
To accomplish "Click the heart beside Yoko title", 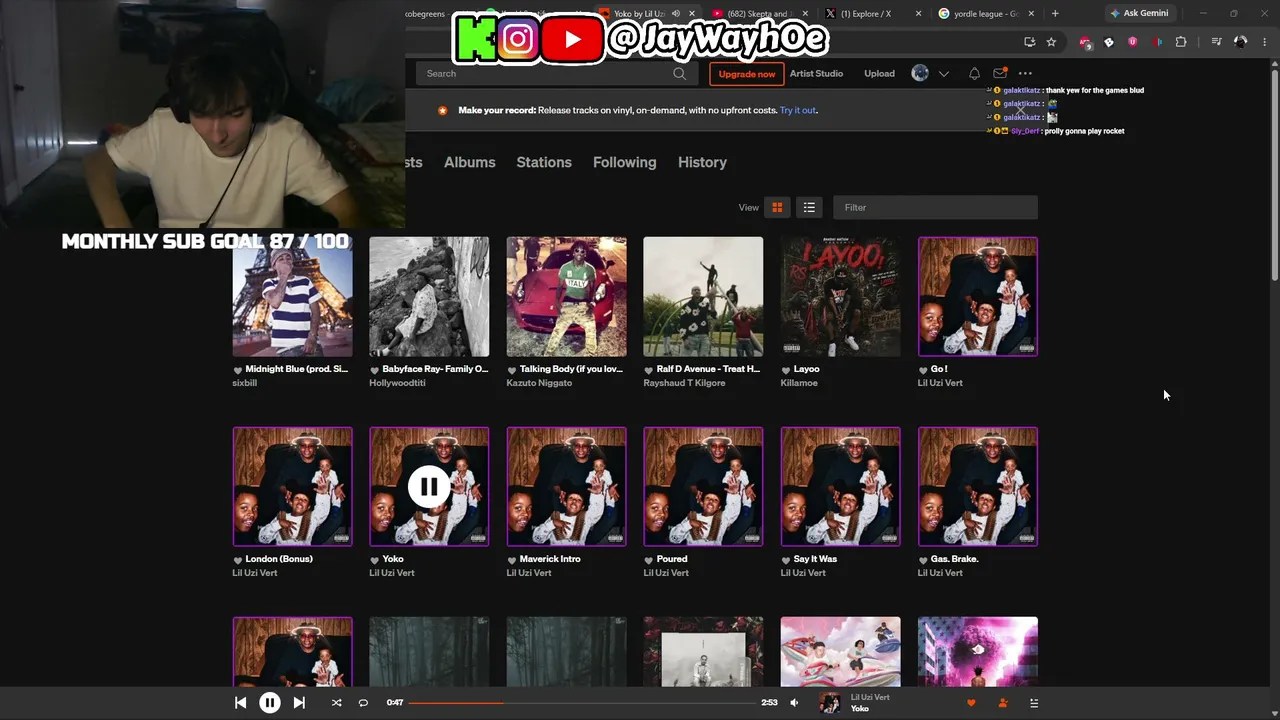I will point(375,560).
